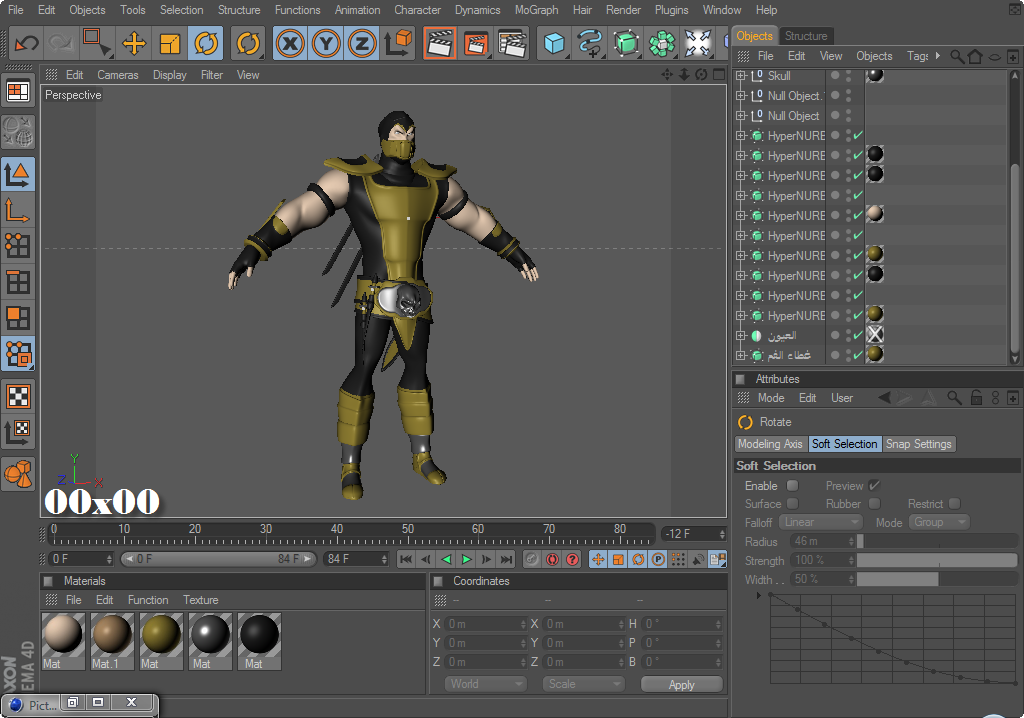1024x718 pixels.
Task: Toggle the Preview checkbox
Action: [x=874, y=485]
